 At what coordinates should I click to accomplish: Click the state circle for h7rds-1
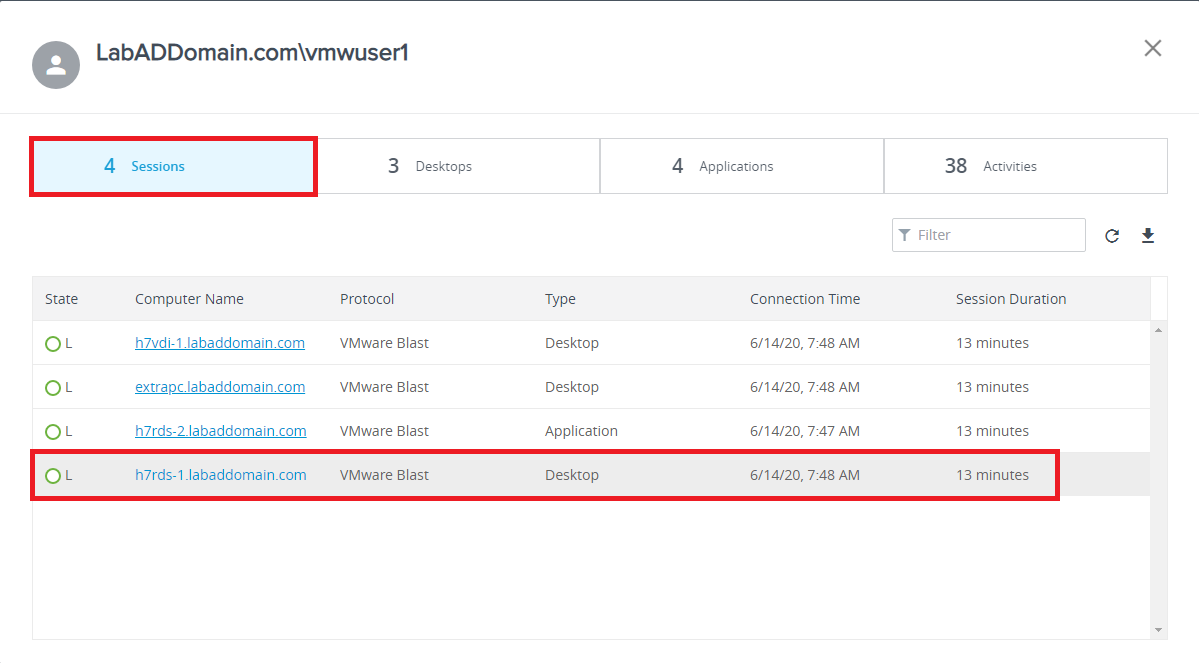53,476
